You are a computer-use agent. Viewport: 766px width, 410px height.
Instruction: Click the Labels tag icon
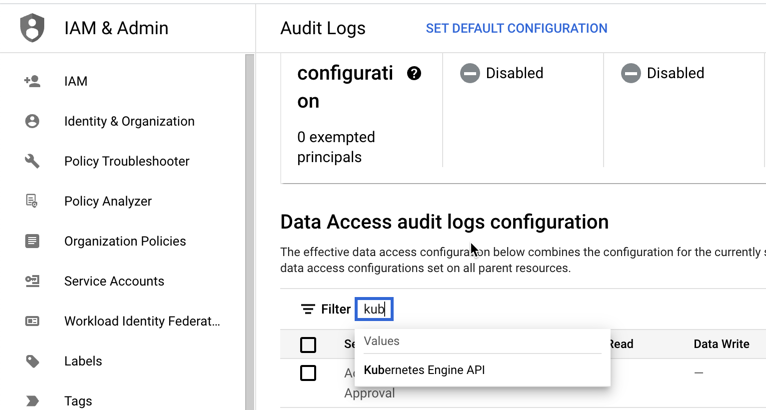point(32,361)
